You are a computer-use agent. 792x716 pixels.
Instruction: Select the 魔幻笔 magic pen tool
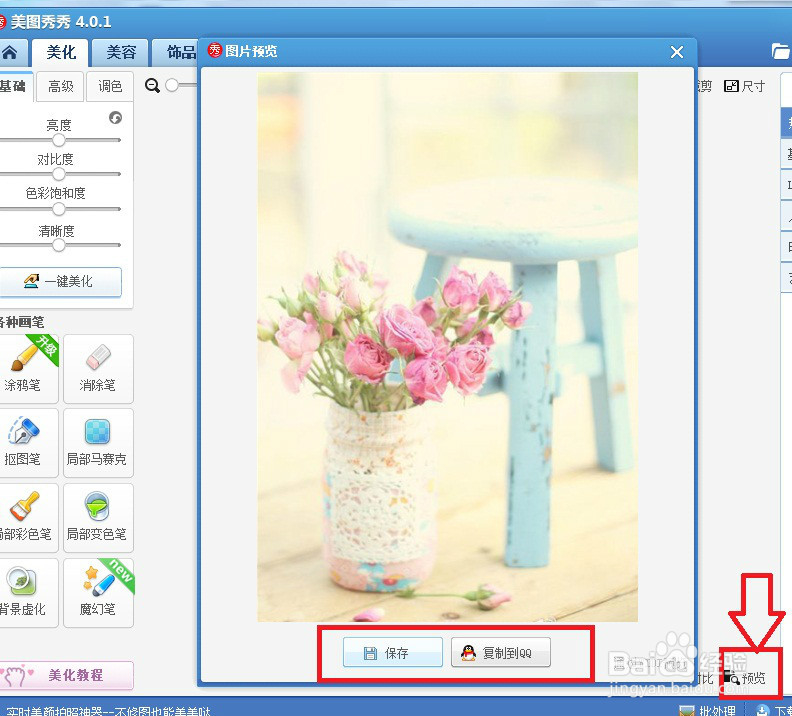pyautogui.click(x=98, y=593)
